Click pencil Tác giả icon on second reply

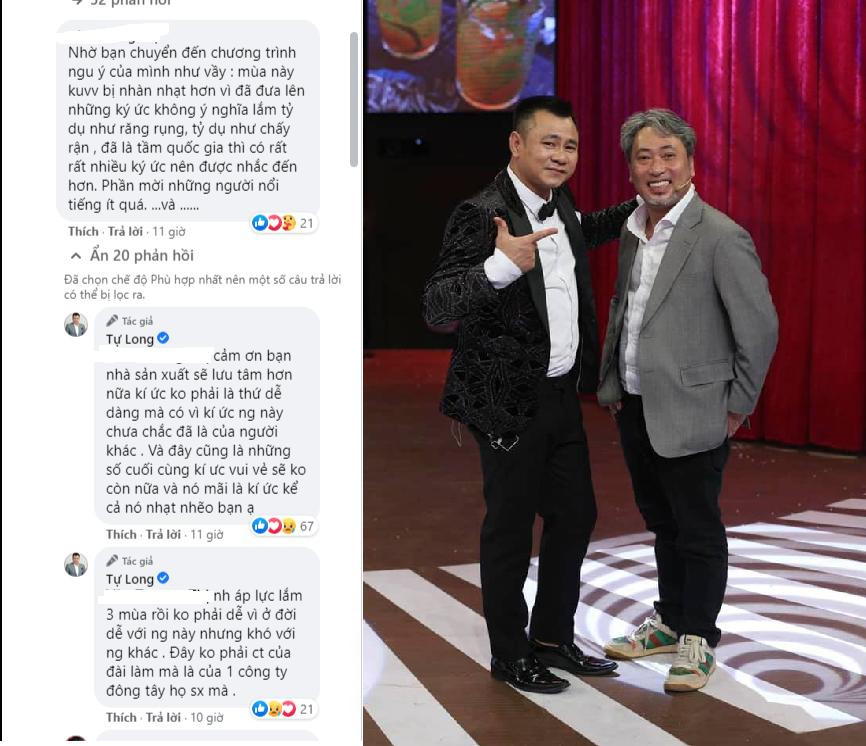pos(112,560)
